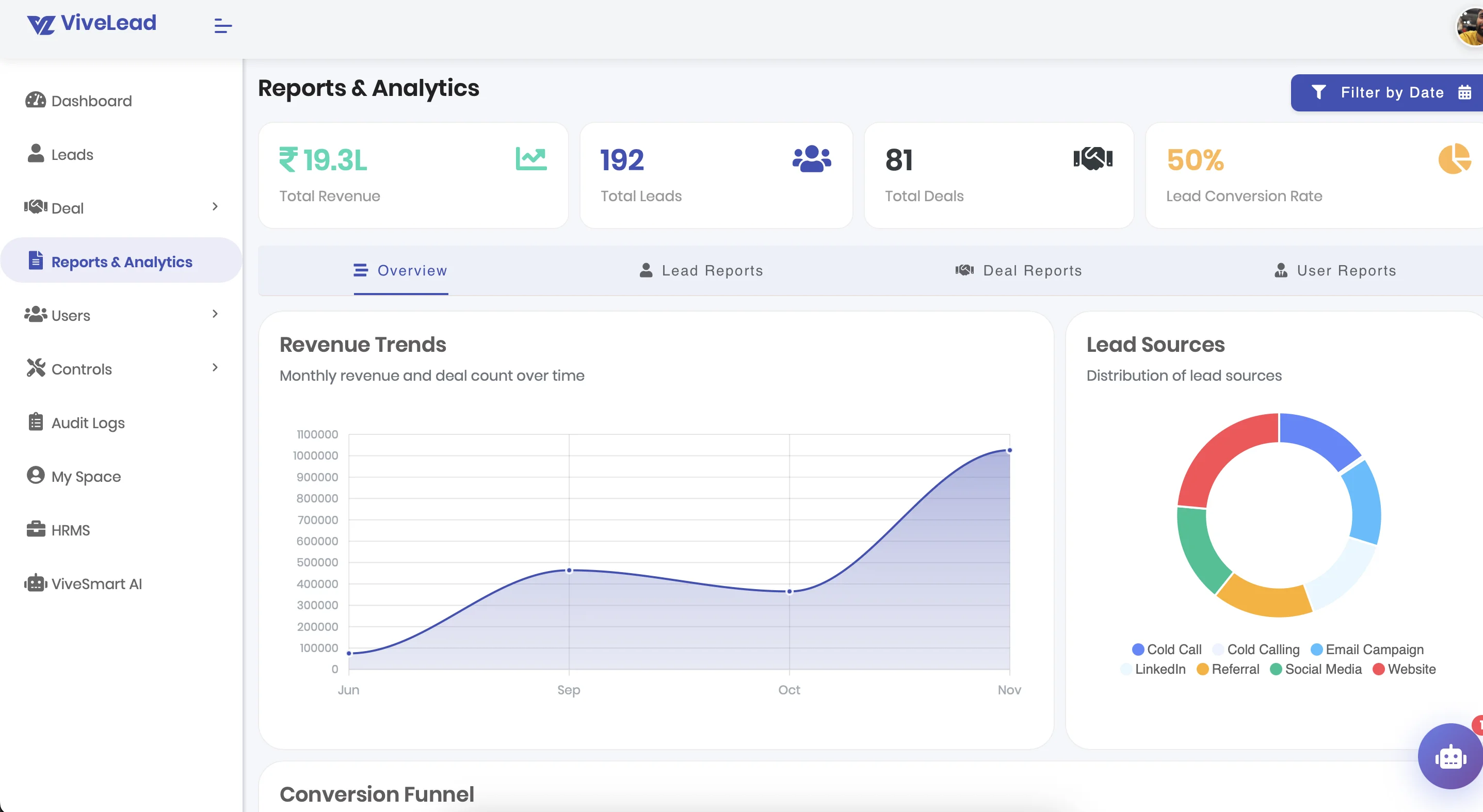Switch to the Deal Reports tab

pos(1019,270)
